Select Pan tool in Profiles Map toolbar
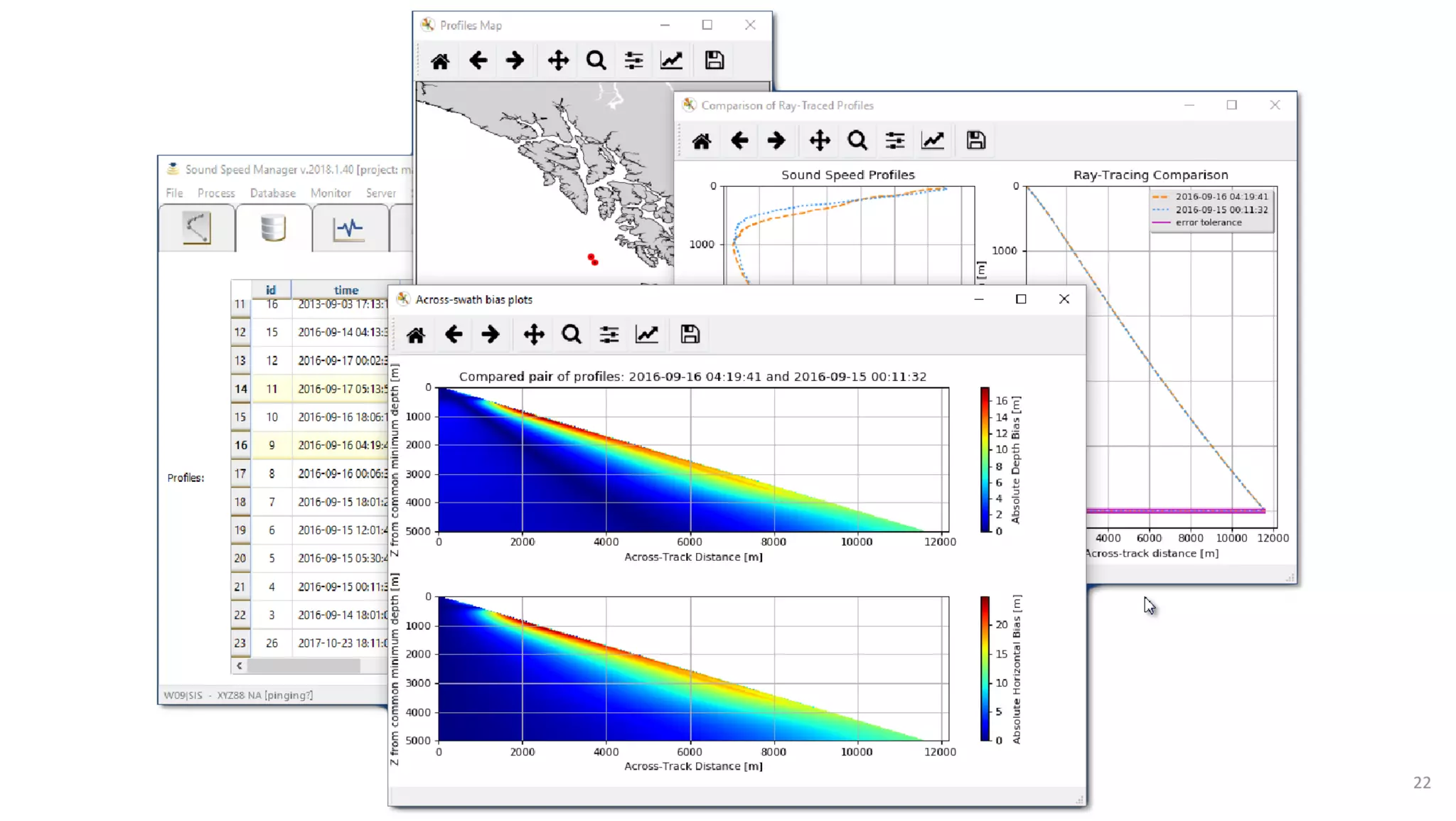Screen dimensions: 1456x821 pyautogui.click(x=558, y=61)
